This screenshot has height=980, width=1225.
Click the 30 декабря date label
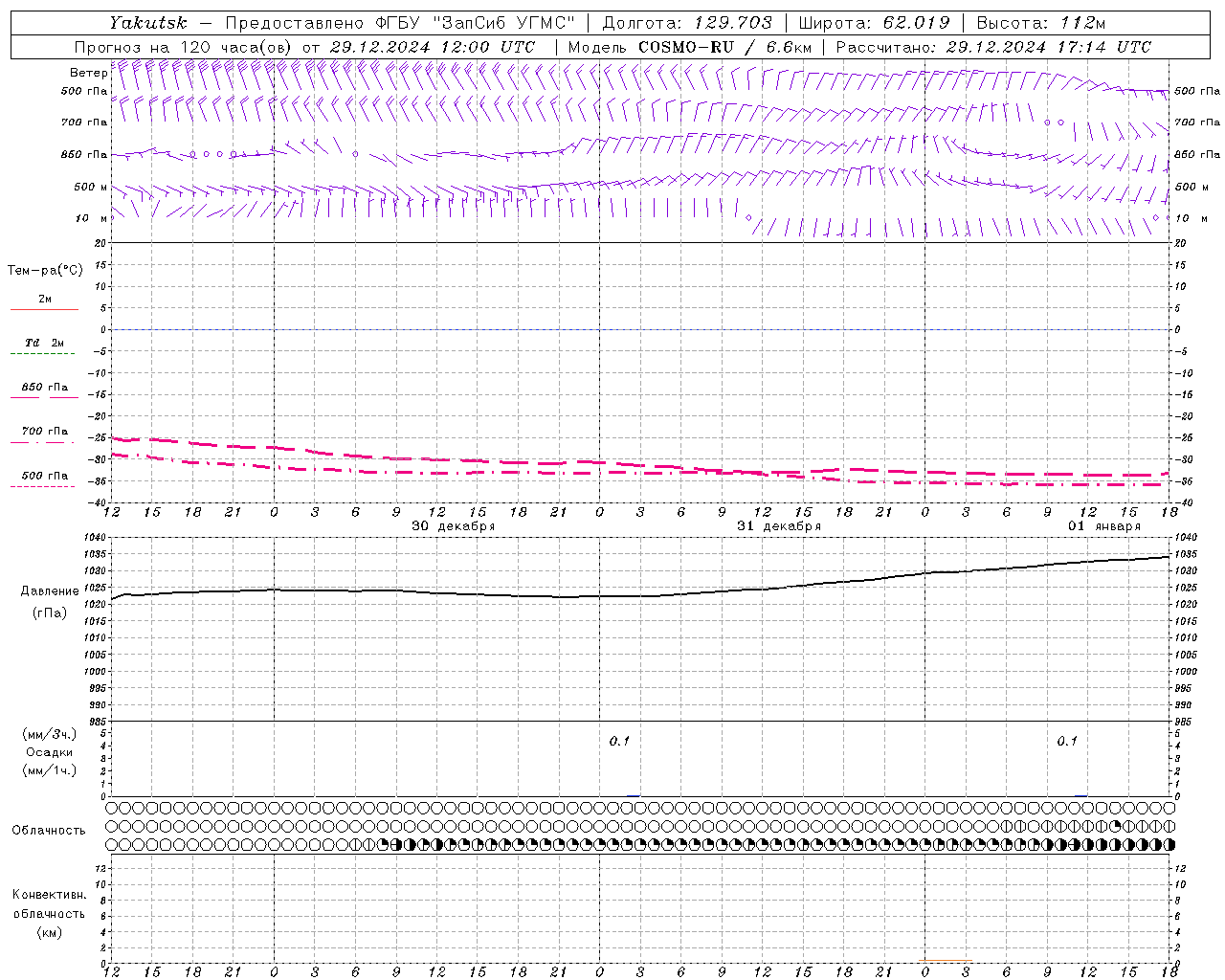453,526
